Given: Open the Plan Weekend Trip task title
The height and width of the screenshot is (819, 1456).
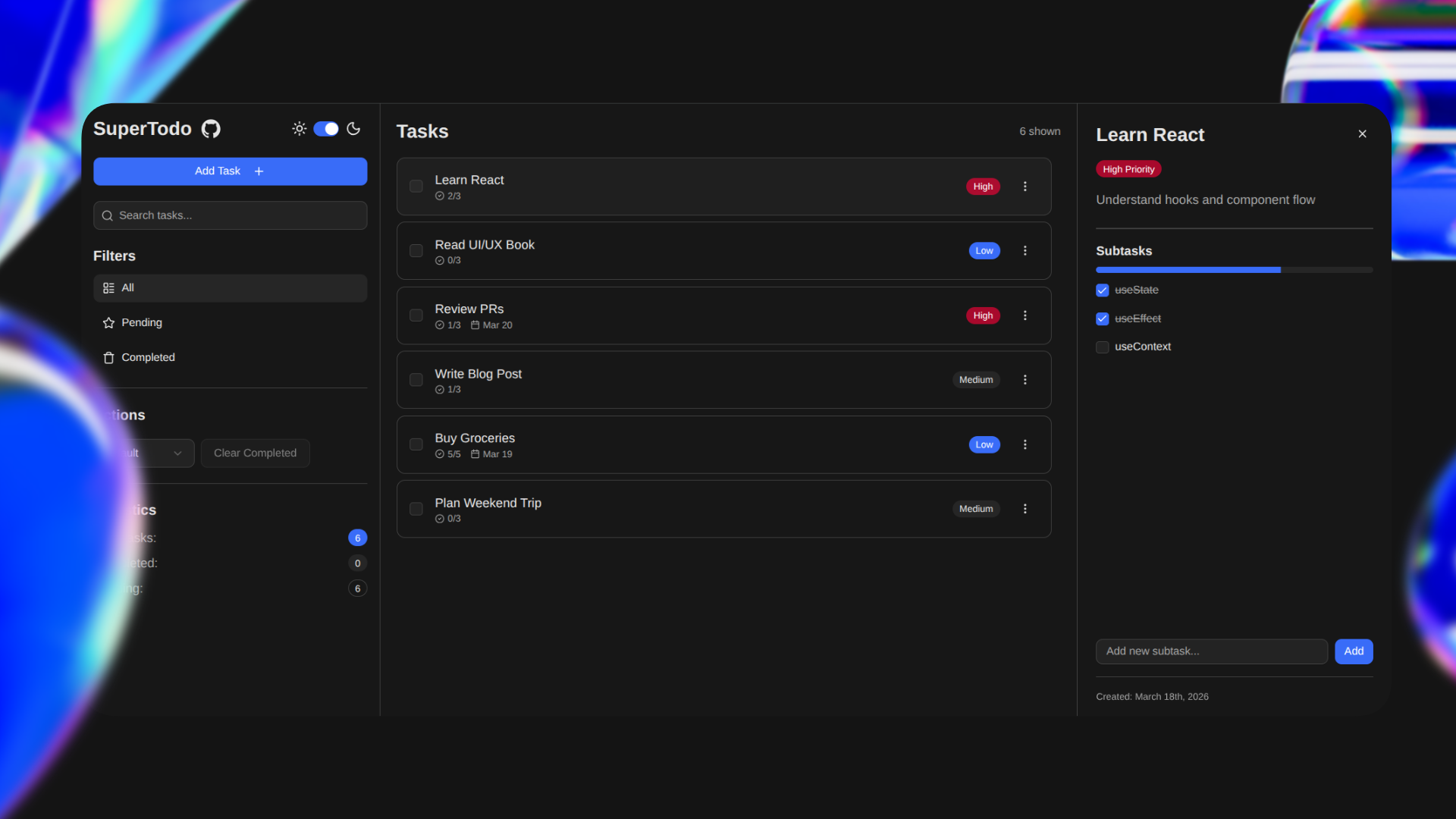Looking at the screenshot, I should (488, 503).
